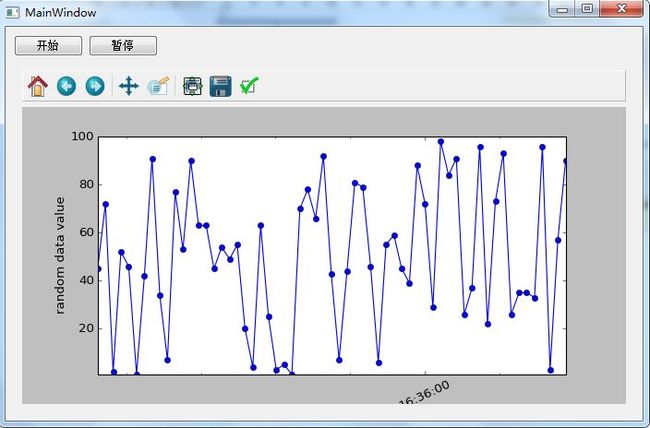Click the 暂停 button
This screenshot has height=428, width=650.
[x=123, y=46]
